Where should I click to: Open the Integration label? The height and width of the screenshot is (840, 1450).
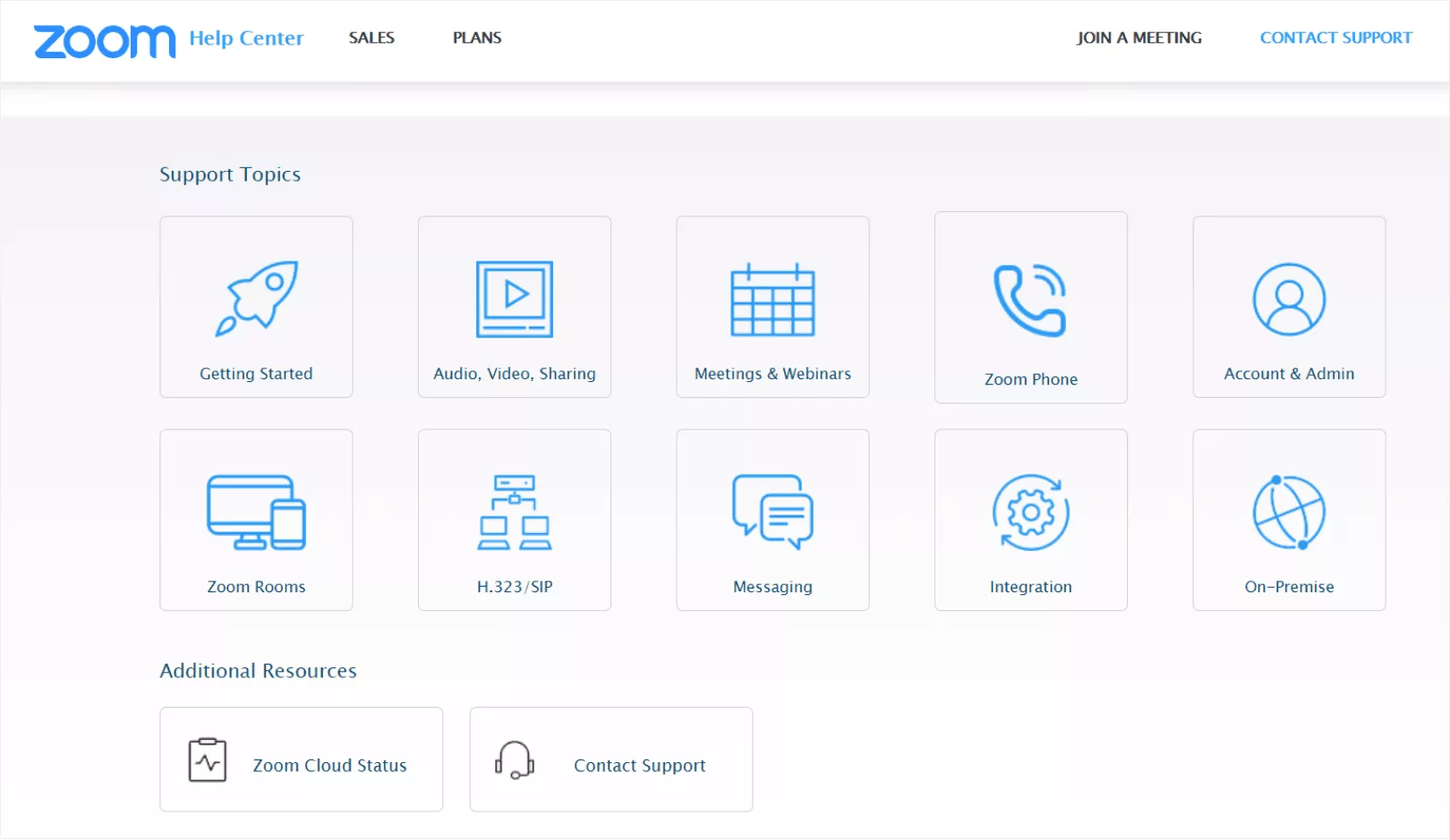pos(1030,587)
